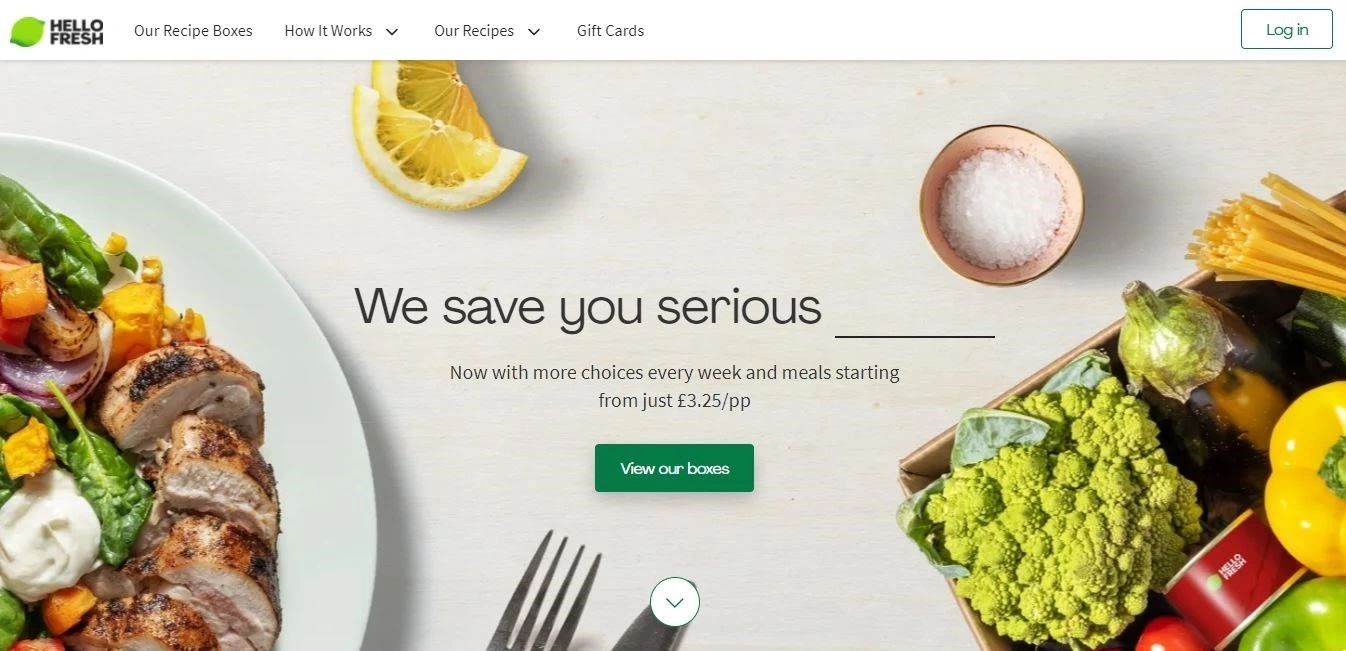Screen dimensions: 1346x651
Task: Click the green romanesco broccoli in box
Action: pos(1060,505)
